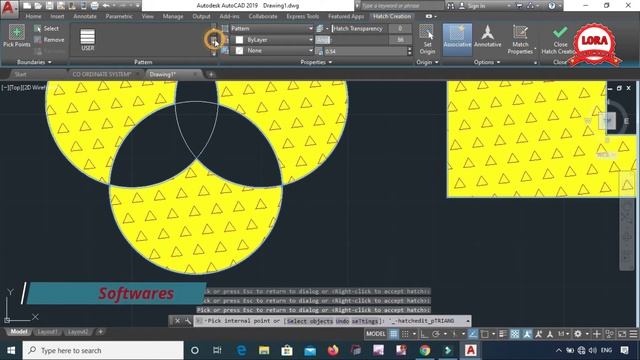Viewport: 640px width, 360px height.
Task: Click the hatch scale spinner arrows
Action: click(409, 51)
